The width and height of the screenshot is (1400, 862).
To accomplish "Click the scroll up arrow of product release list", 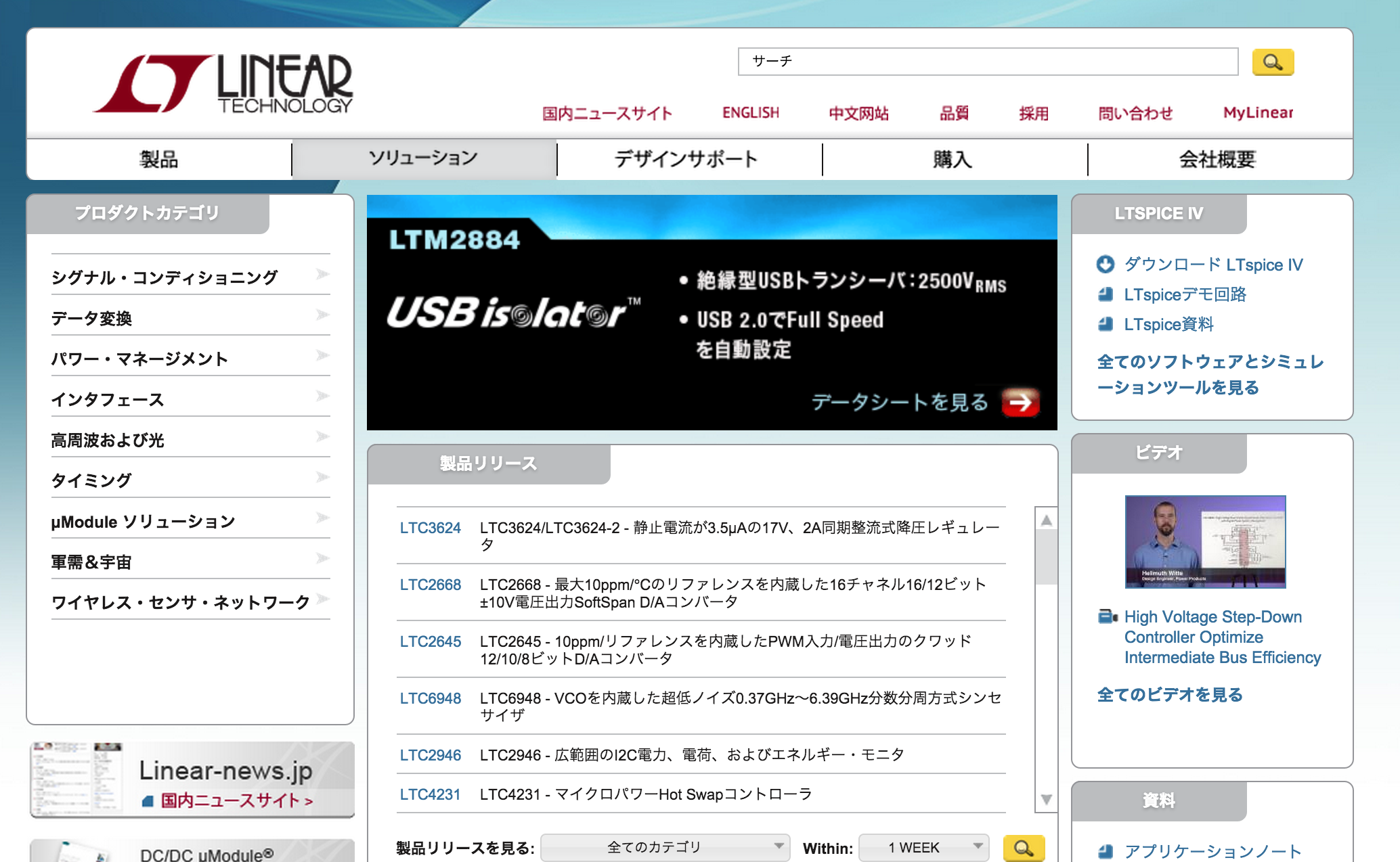I will pos(1046,520).
